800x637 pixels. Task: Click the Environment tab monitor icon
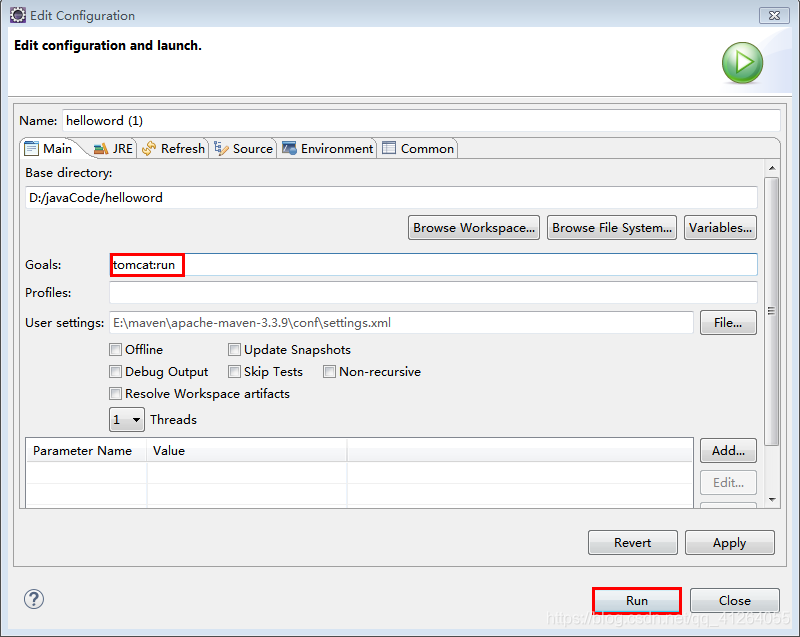click(x=289, y=148)
